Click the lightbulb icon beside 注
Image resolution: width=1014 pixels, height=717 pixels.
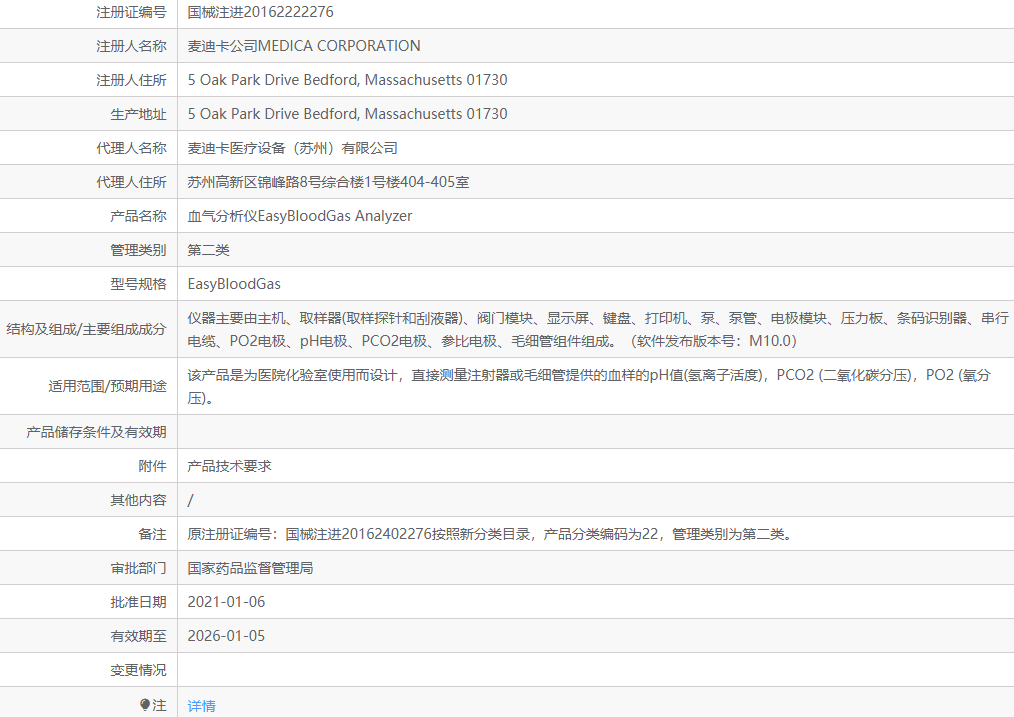coord(145,705)
